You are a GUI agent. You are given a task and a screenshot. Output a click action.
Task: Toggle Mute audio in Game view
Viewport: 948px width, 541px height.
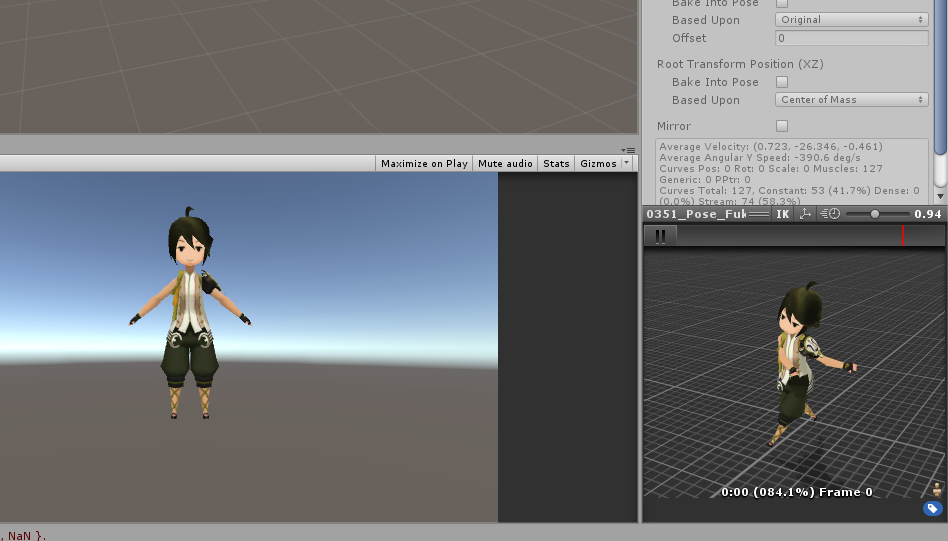tap(505, 163)
